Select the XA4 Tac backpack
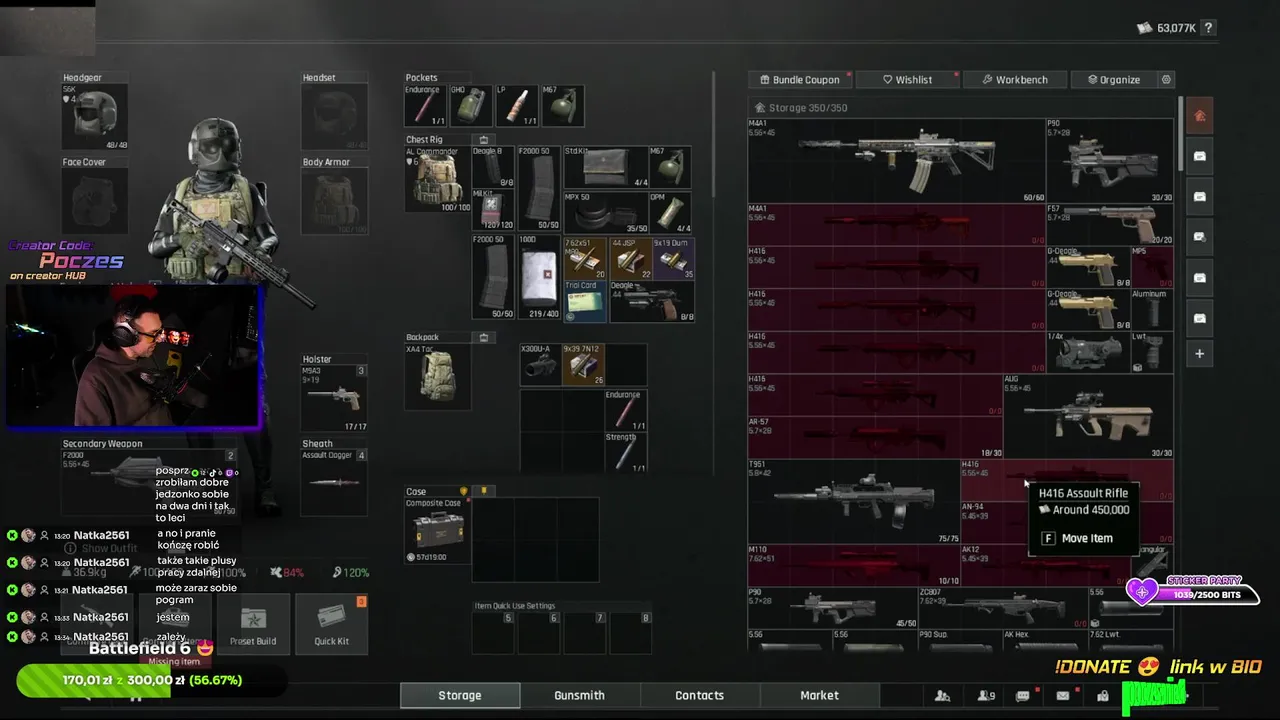Image resolution: width=1280 pixels, height=720 pixels. pyautogui.click(x=437, y=377)
